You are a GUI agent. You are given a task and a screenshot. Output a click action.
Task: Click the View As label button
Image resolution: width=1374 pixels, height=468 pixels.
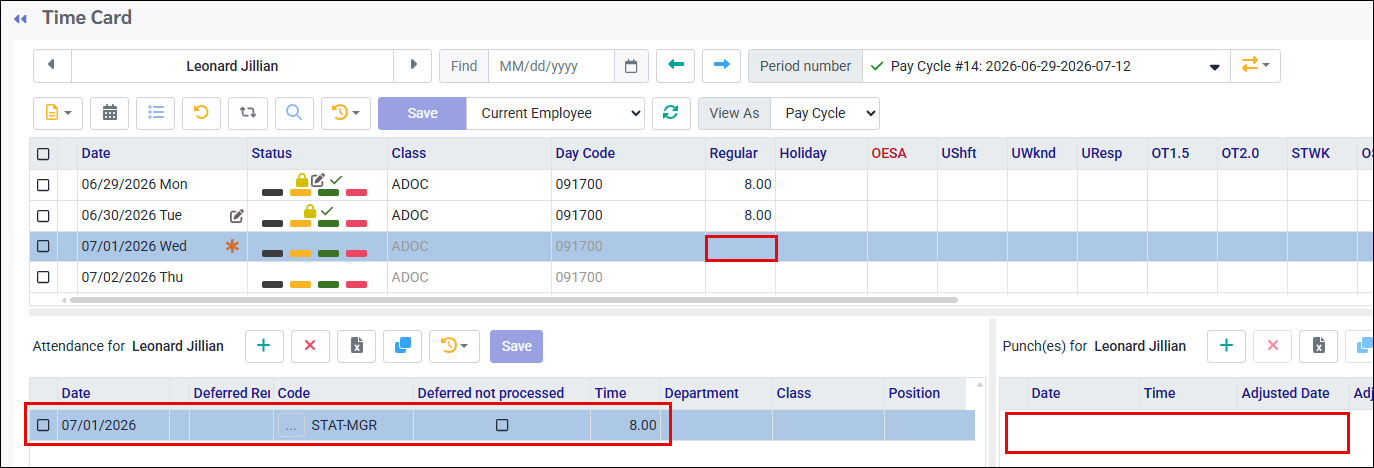(734, 113)
